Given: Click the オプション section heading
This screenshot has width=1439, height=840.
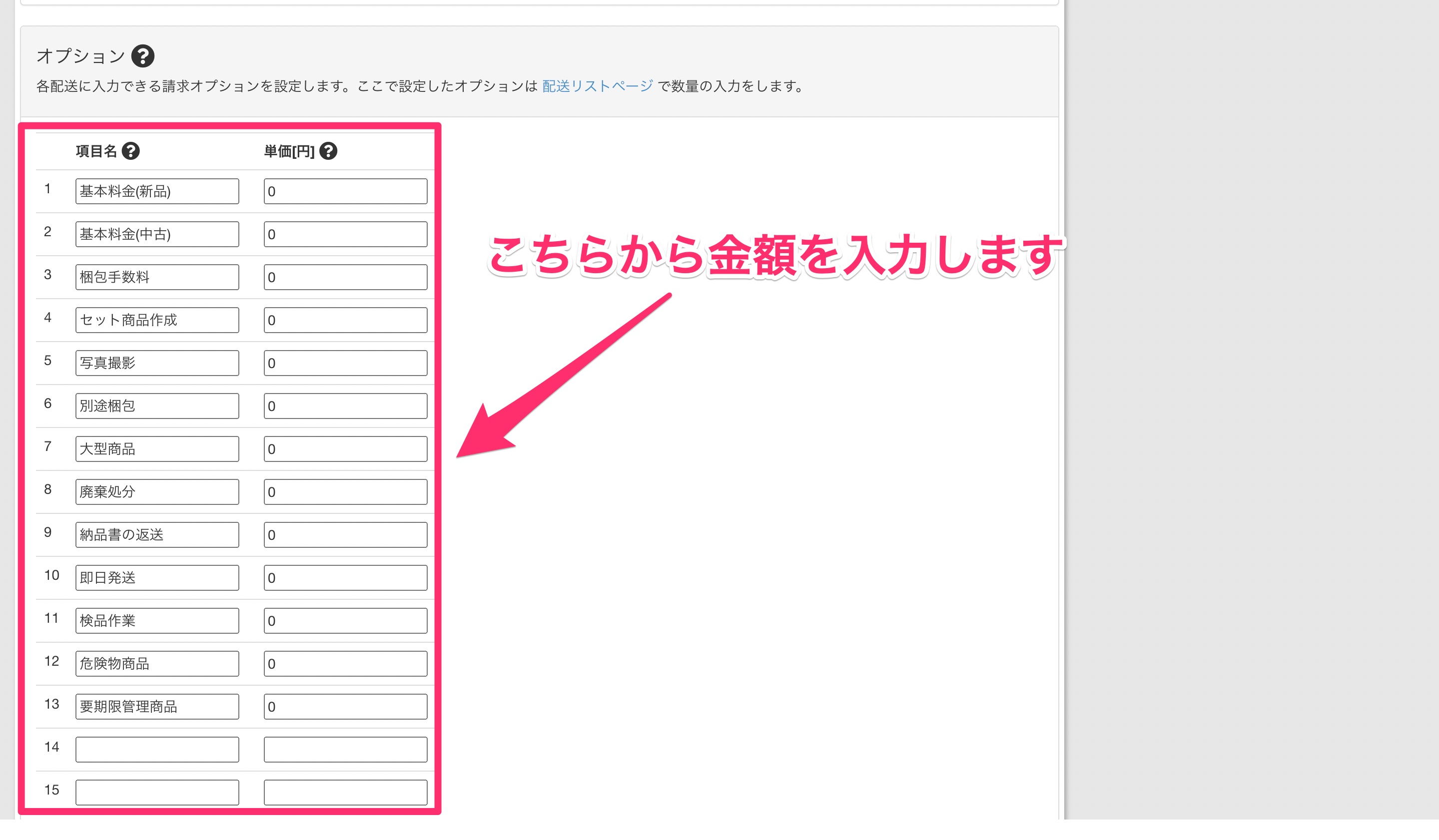Looking at the screenshot, I should click(x=81, y=56).
